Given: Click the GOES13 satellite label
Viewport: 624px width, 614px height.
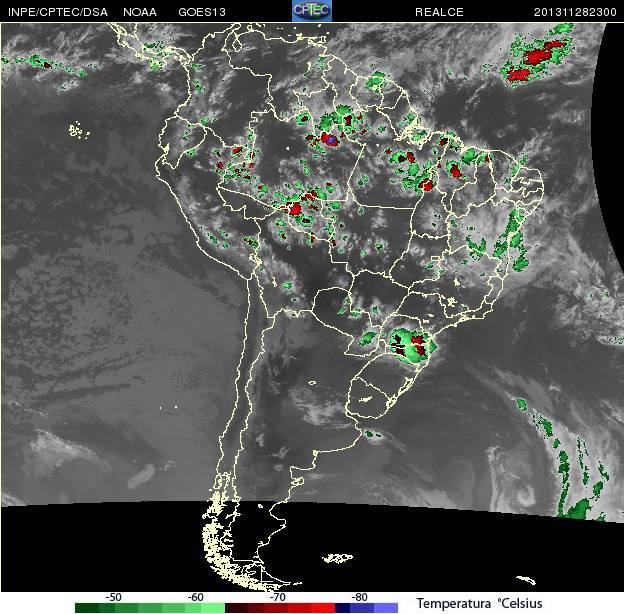Looking at the screenshot, I should pyautogui.click(x=202, y=12).
